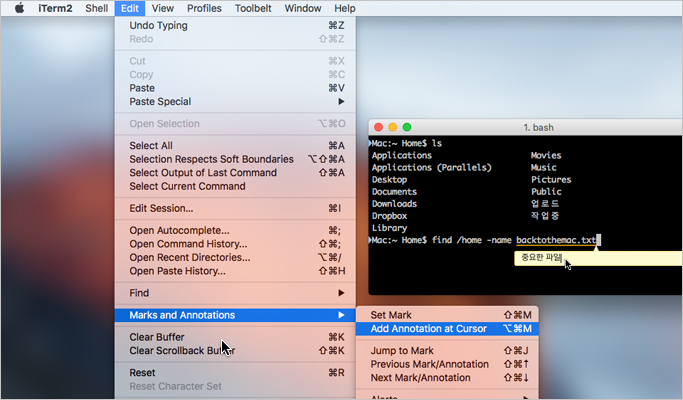Click 'Pictures' in terminal listing

pos(551,180)
